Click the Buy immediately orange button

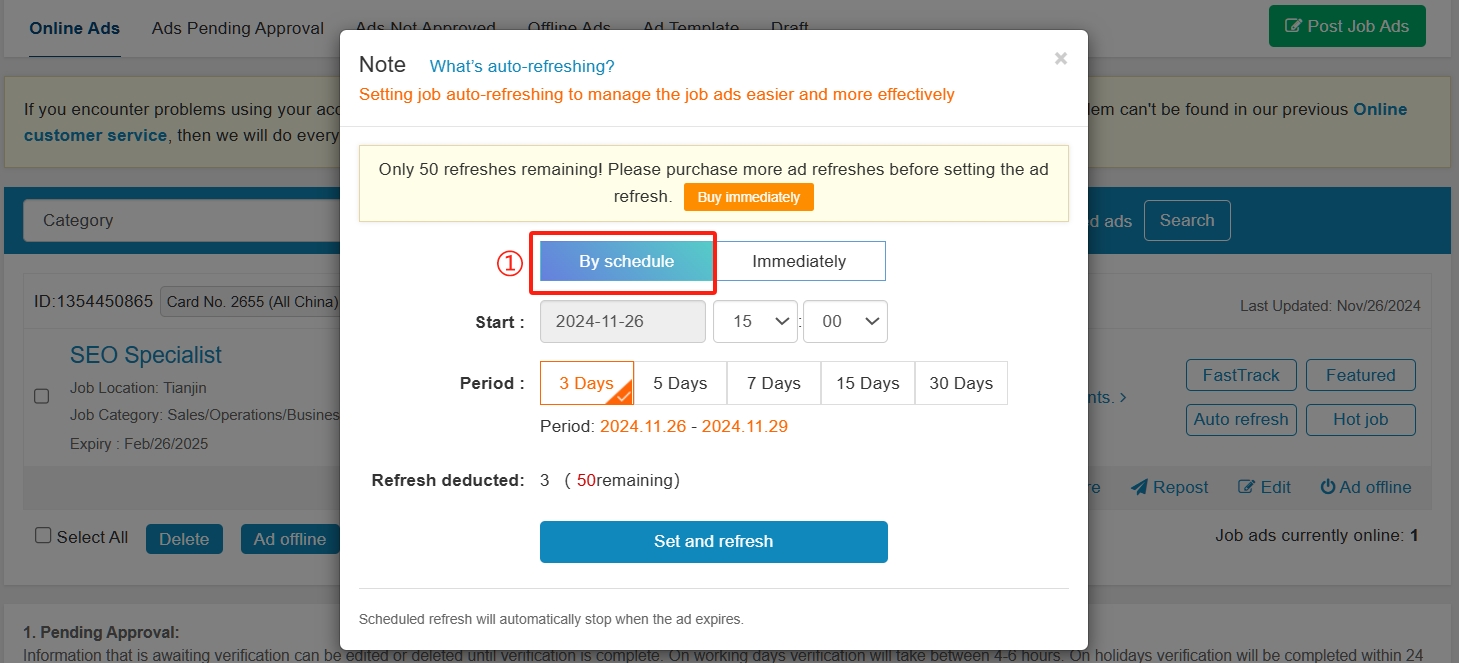(x=749, y=197)
